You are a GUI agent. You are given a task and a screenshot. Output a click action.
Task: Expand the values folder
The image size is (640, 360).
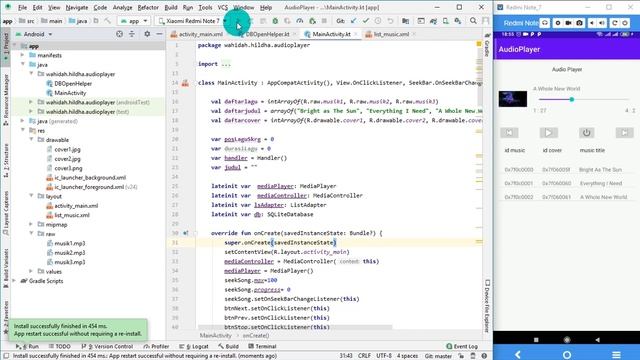coord(31,271)
